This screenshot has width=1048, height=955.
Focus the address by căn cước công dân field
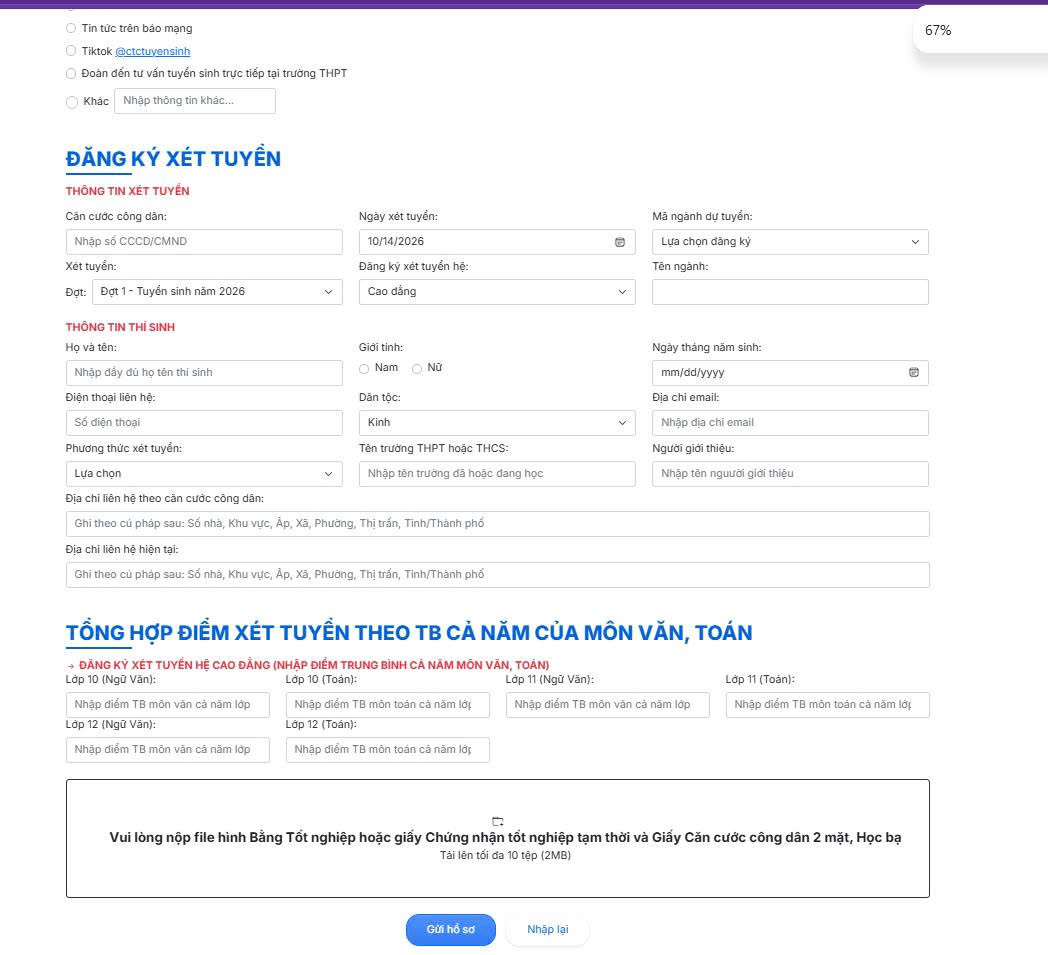pyautogui.click(x=497, y=524)
